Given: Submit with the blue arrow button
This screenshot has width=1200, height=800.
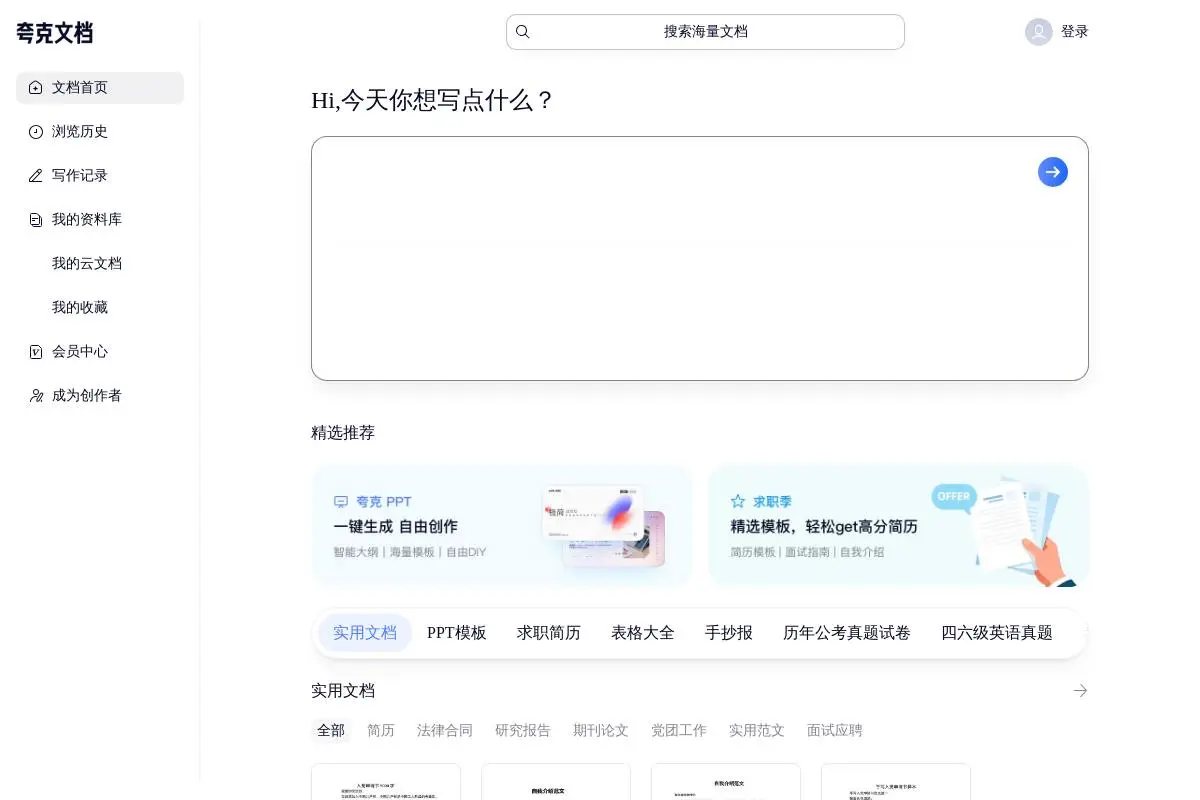Looking at the screenshot, I should [1052, 172].
